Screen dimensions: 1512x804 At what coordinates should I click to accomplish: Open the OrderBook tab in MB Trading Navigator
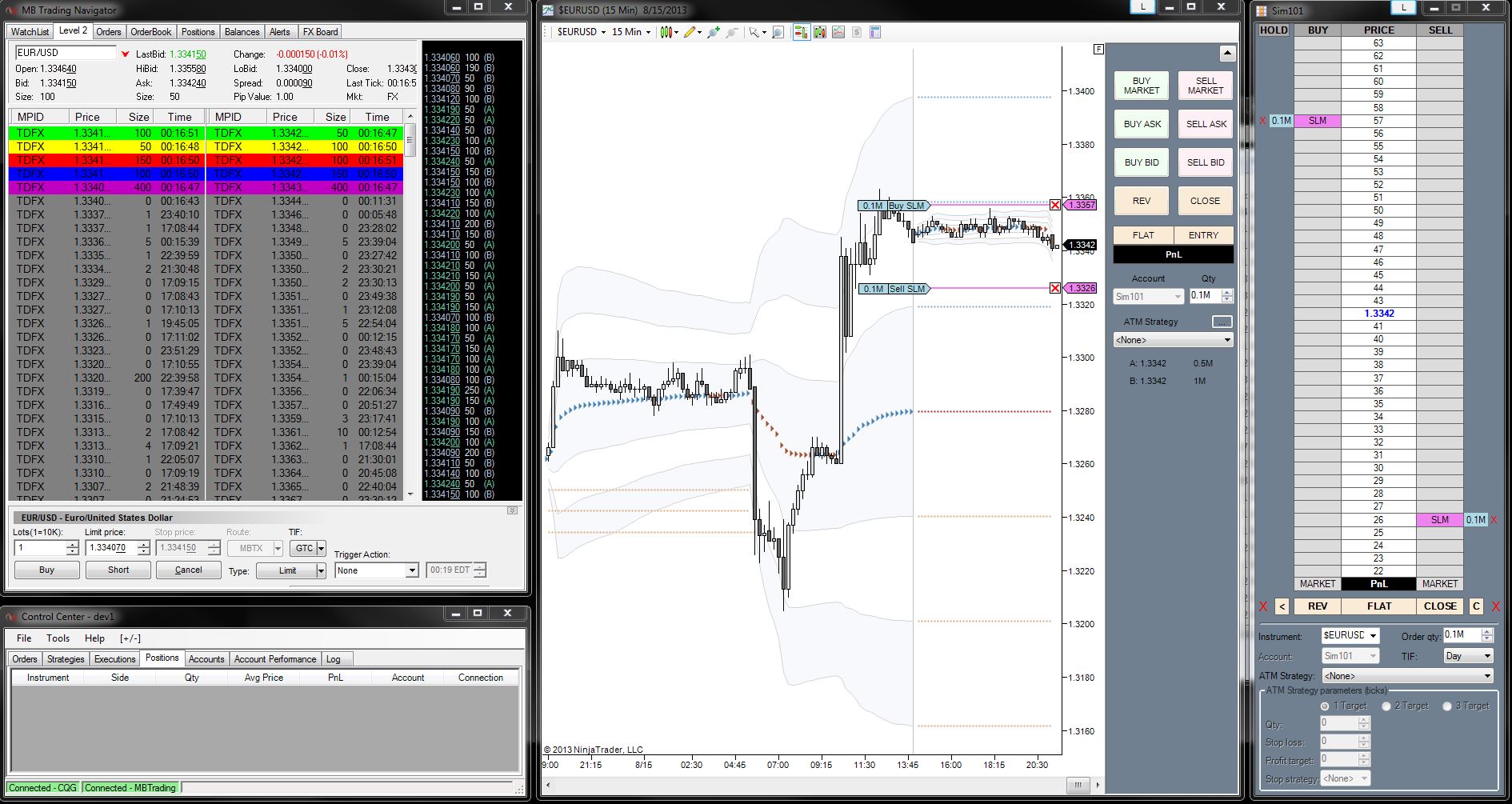click(x=150, y=32)
